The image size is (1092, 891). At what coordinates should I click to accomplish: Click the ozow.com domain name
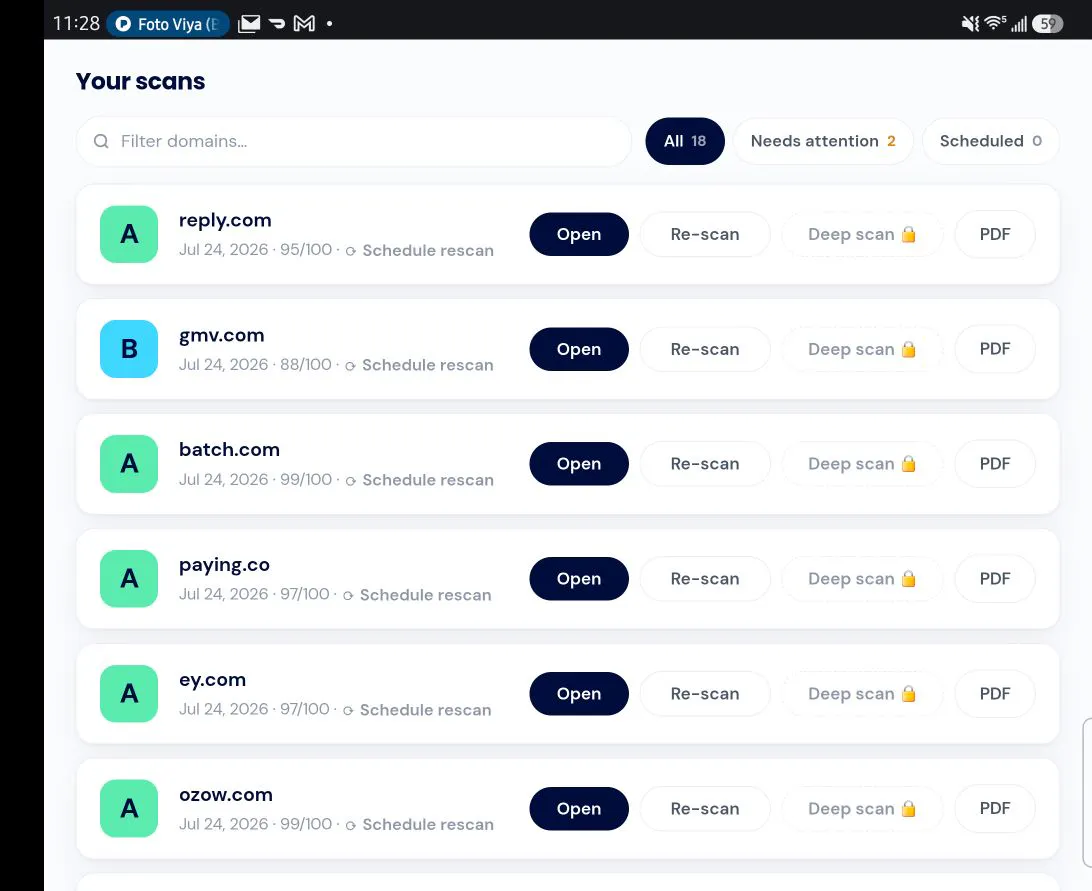coord(226,795)
